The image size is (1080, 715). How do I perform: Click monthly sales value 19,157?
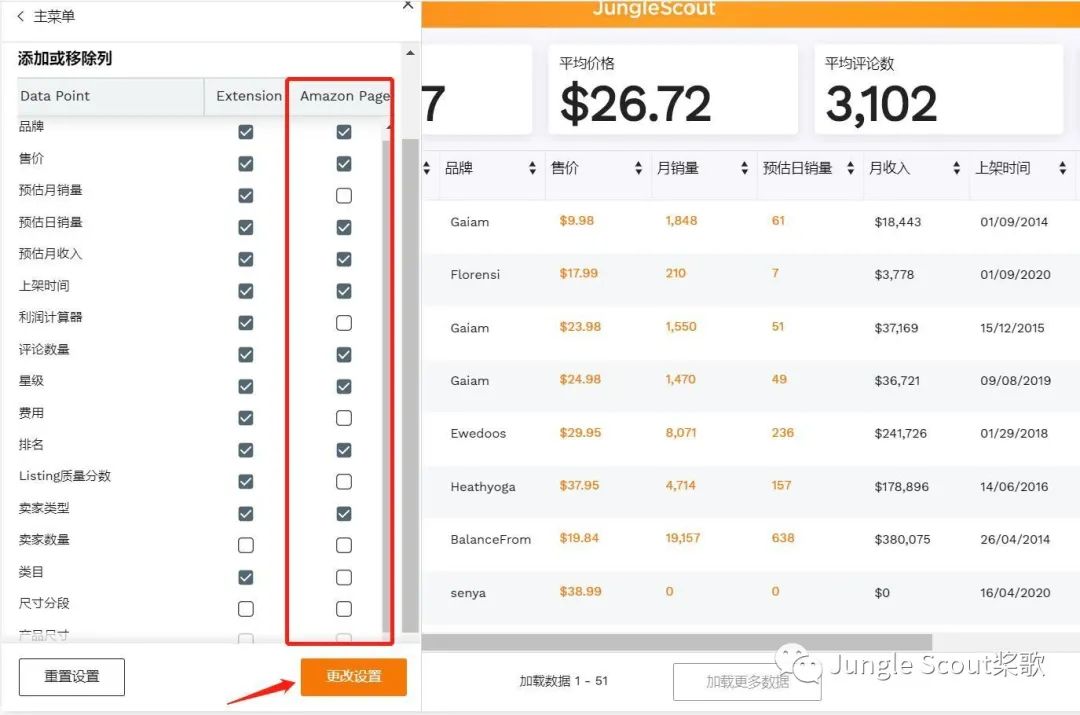(683, 539)
